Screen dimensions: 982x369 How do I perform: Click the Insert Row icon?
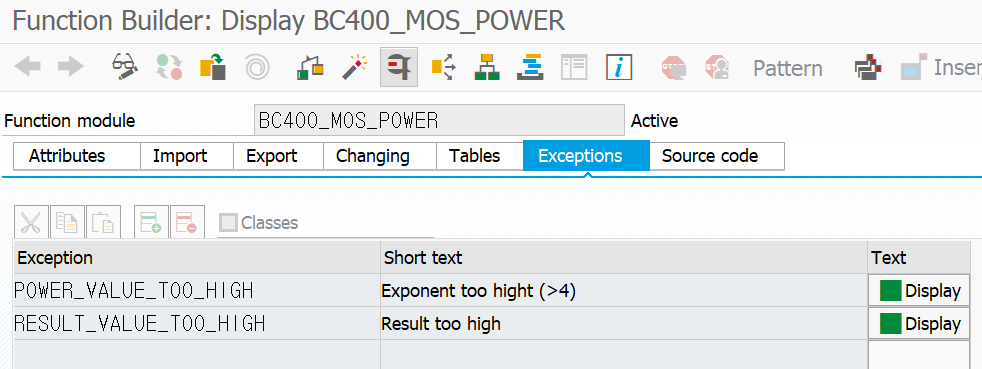point(151,222)
